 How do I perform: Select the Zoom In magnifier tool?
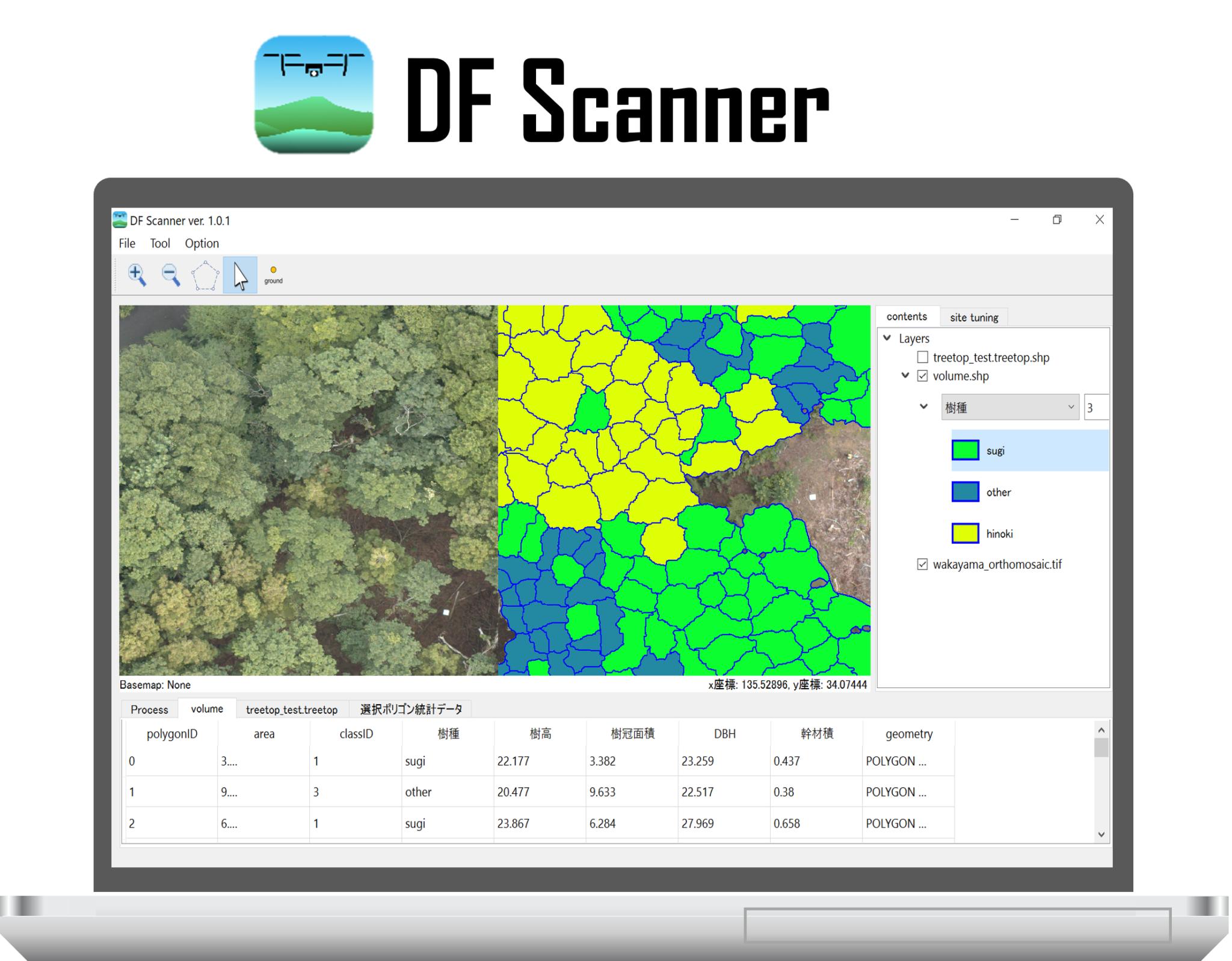[x=137, y=275]
